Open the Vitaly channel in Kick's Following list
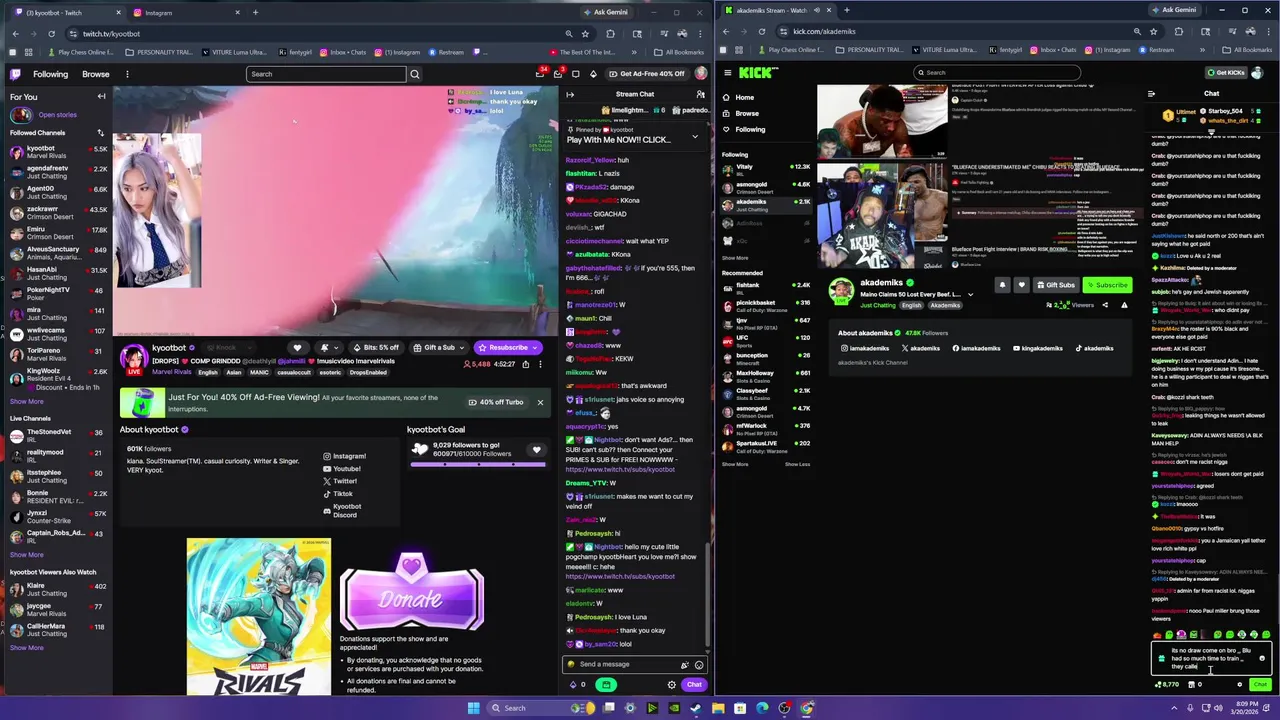This screenshot has width=1280, height=720. [766, 169]
